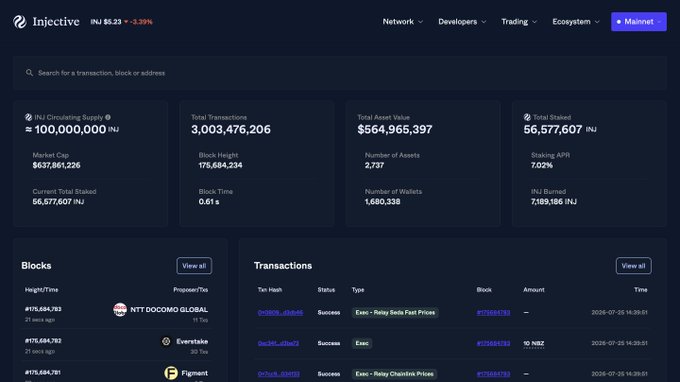Click View all in Transactions panel

point(634,266)
